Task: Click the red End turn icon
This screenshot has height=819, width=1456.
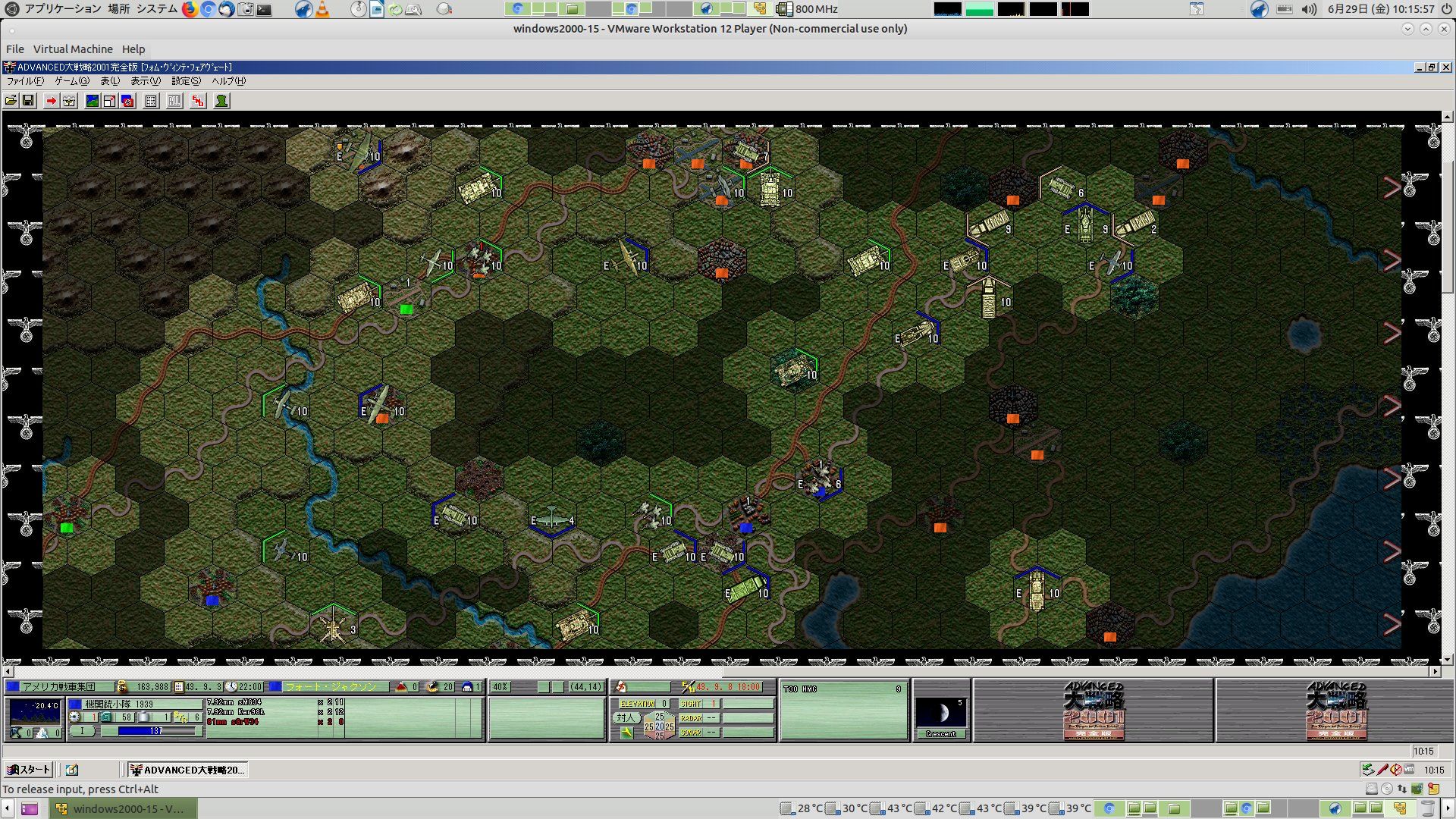Action: click(198, 101)
